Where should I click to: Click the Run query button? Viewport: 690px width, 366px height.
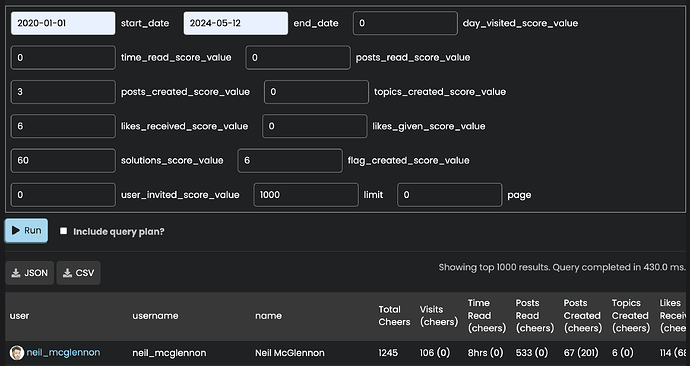coord(26,231)
